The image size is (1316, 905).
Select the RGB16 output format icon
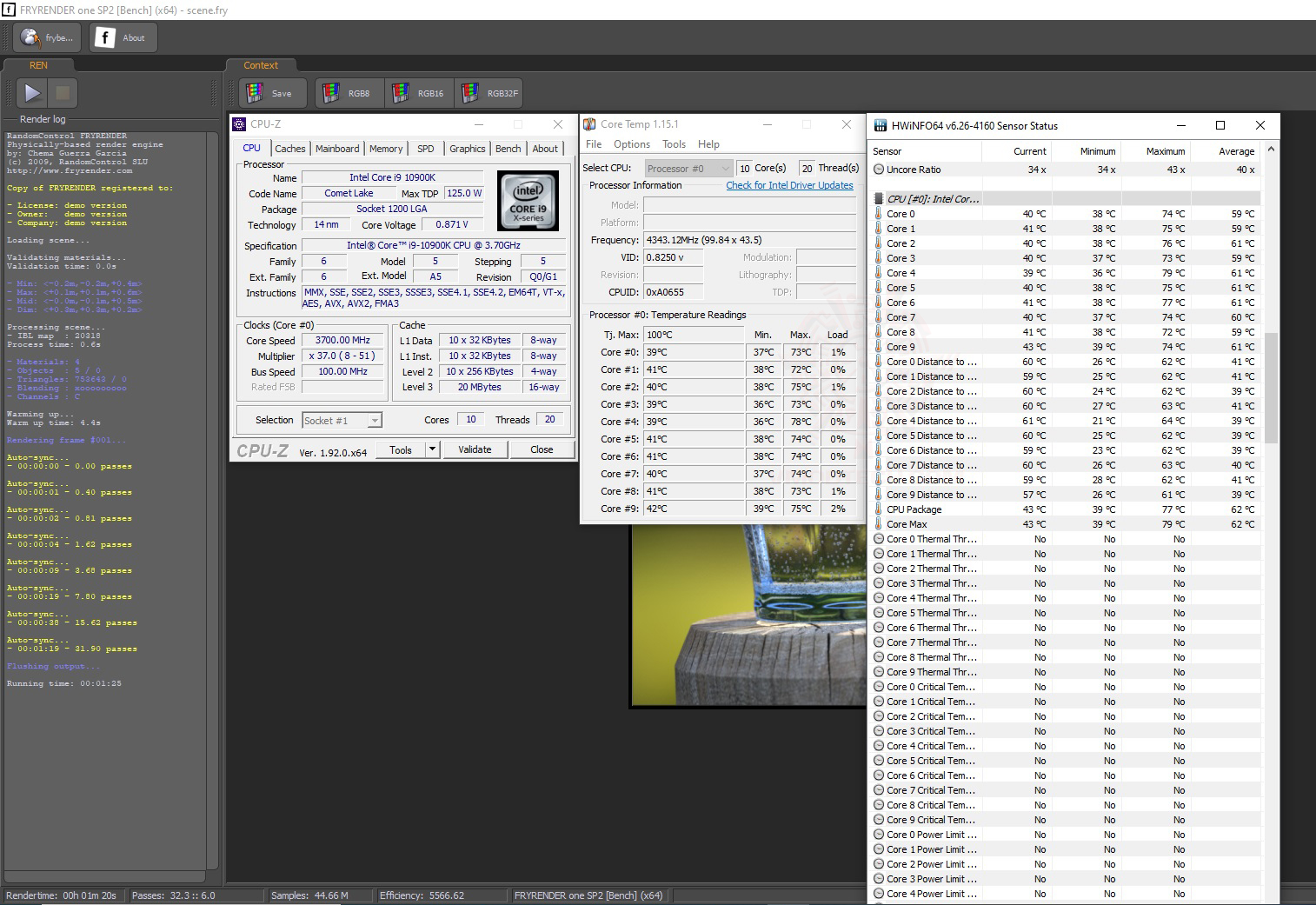pyautogui.click(x=401, y=93)
